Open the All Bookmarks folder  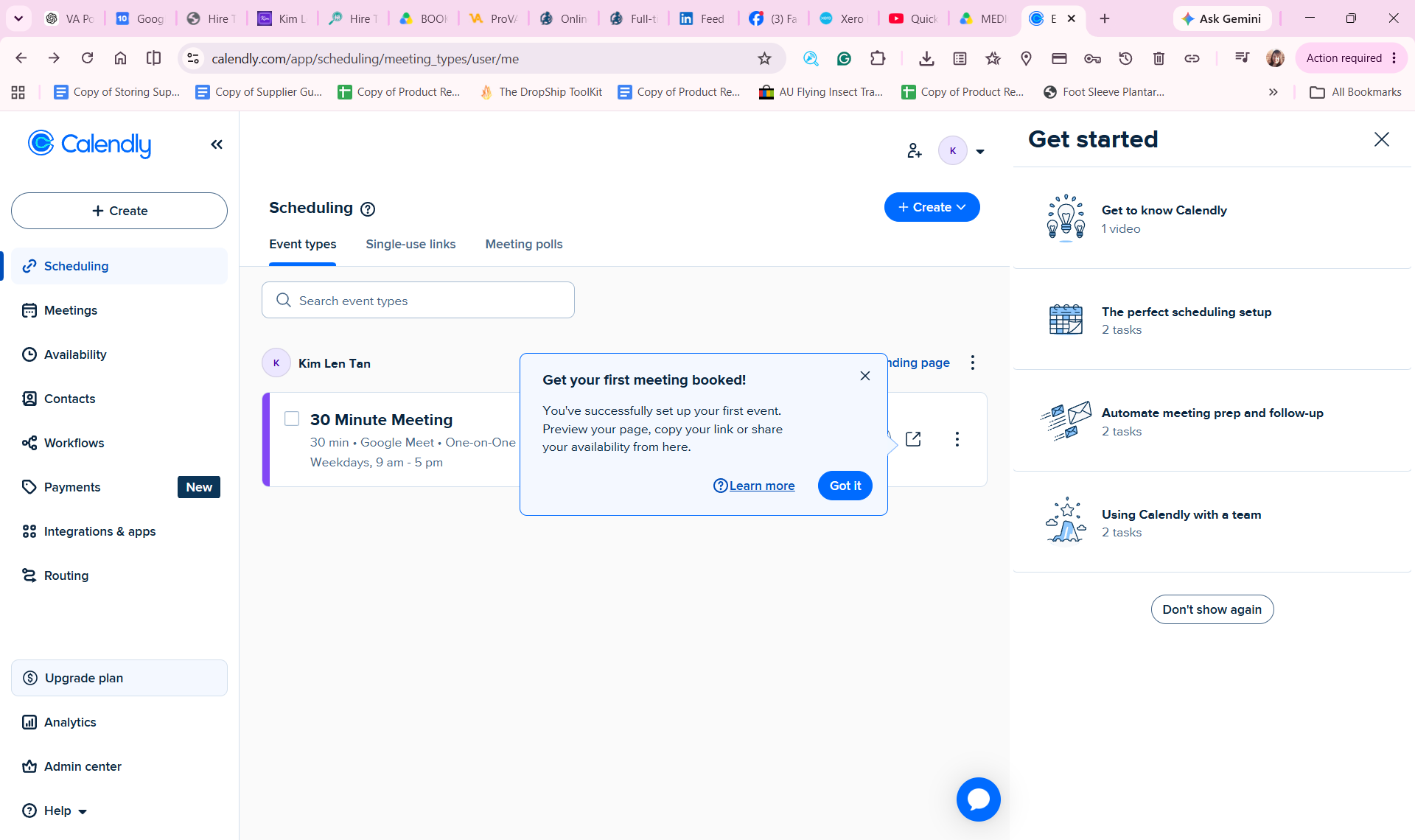tap(1355, 92)
